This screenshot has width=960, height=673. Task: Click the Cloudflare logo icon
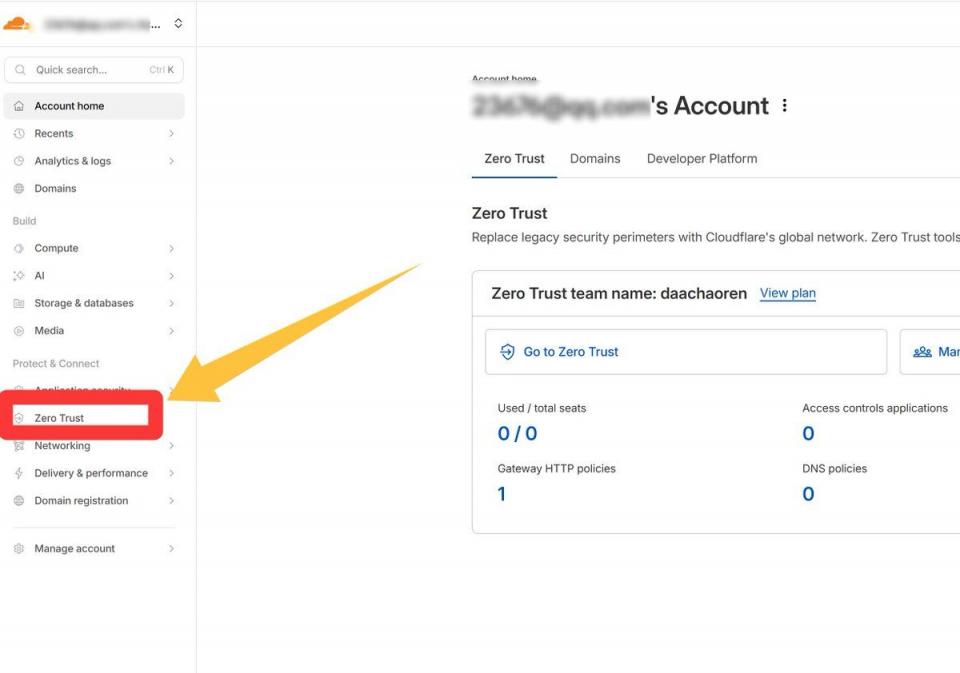18,23
